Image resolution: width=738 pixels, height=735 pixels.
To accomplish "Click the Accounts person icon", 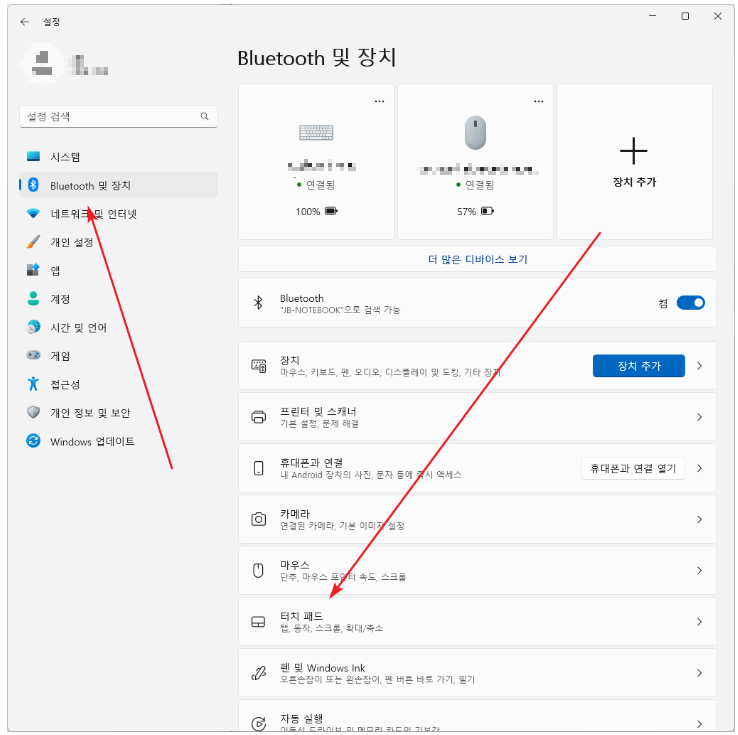I will point(33,298).
